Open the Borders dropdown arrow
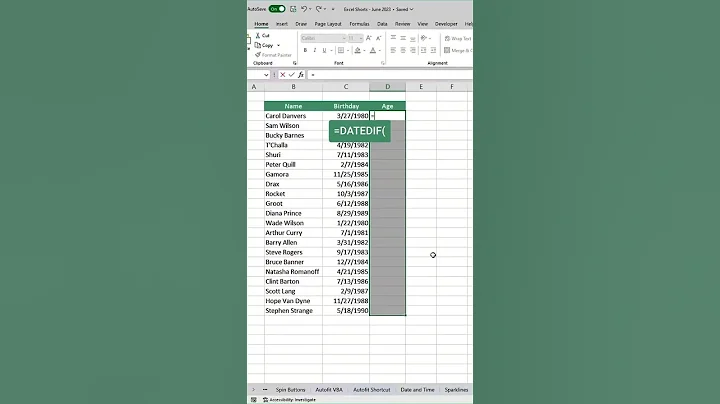720x404 pixels. coord(348,50)
